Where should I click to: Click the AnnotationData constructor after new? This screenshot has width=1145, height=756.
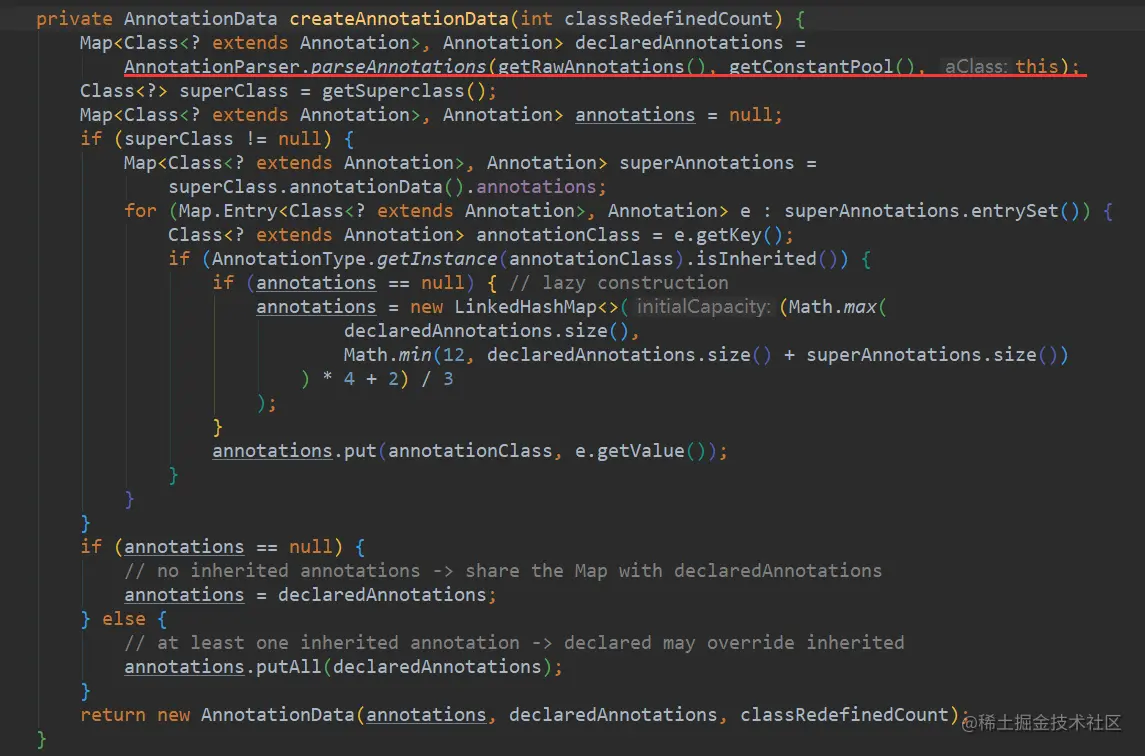pyautogui.click(x=277, y=714)
